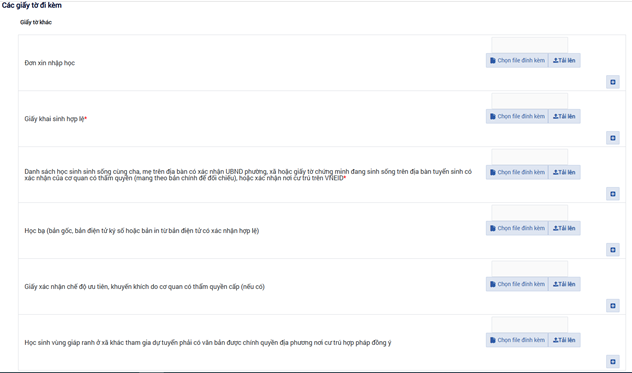632x373 pixels.
Task: Click Chọn file đính kèm for vùng giáp ranh row
Action: coord(517,340)
